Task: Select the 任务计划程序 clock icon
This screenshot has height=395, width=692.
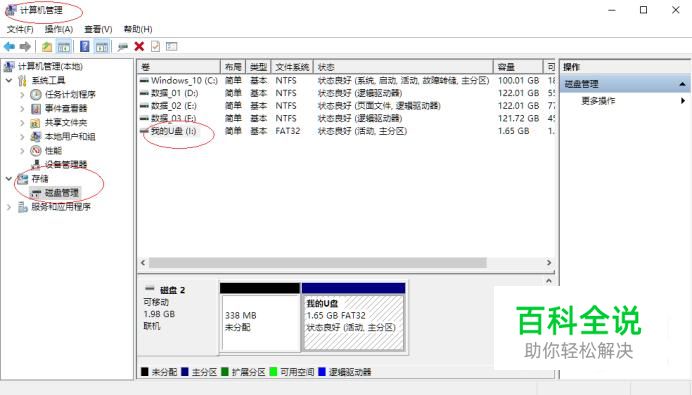Action: coord(36,94)
